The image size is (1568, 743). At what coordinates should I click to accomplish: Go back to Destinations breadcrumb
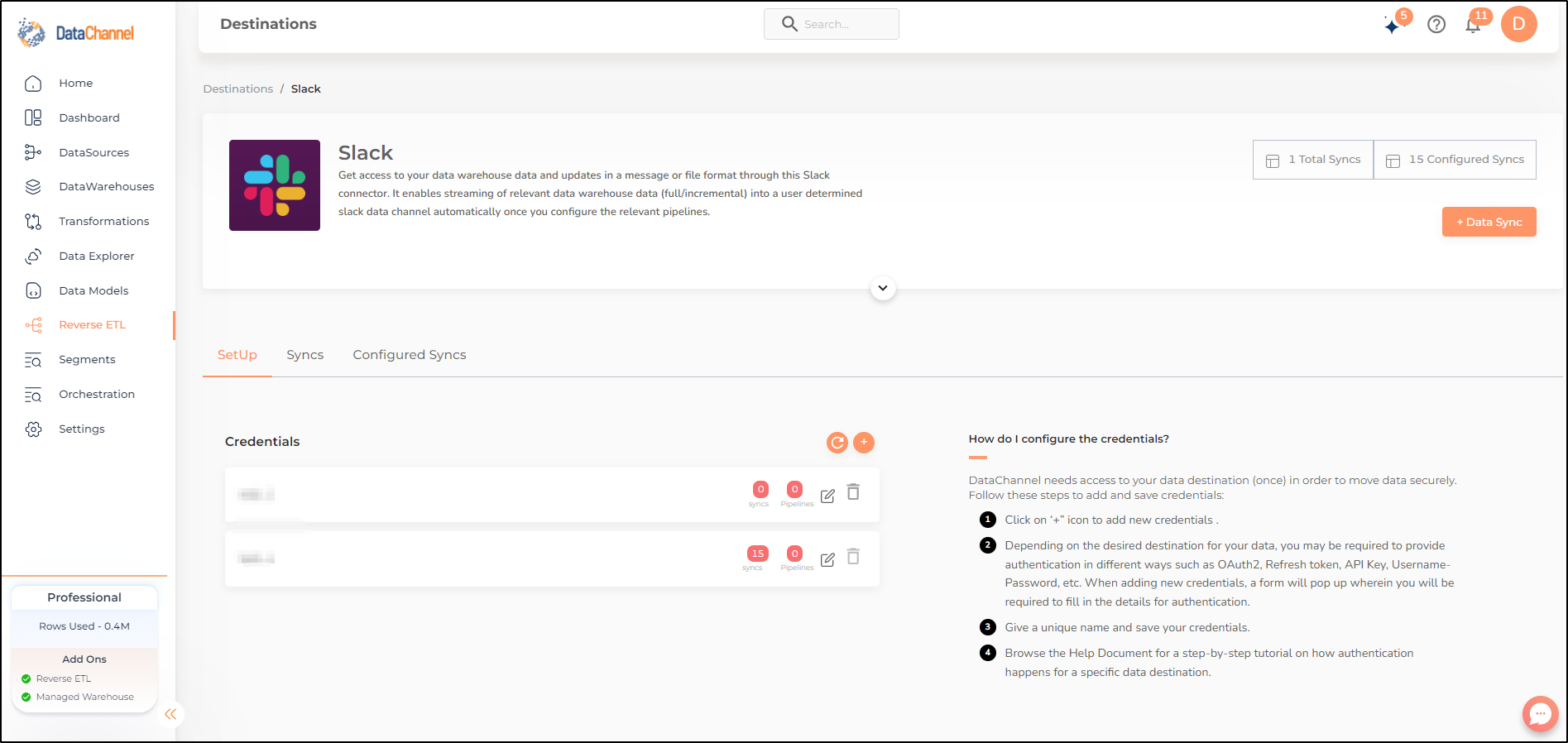(238, 89)
